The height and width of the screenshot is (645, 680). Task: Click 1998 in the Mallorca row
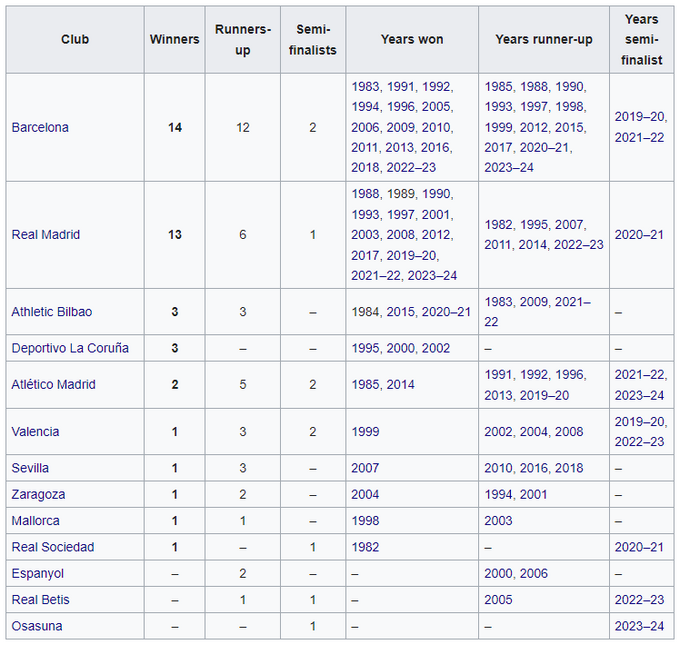[365, 521]
